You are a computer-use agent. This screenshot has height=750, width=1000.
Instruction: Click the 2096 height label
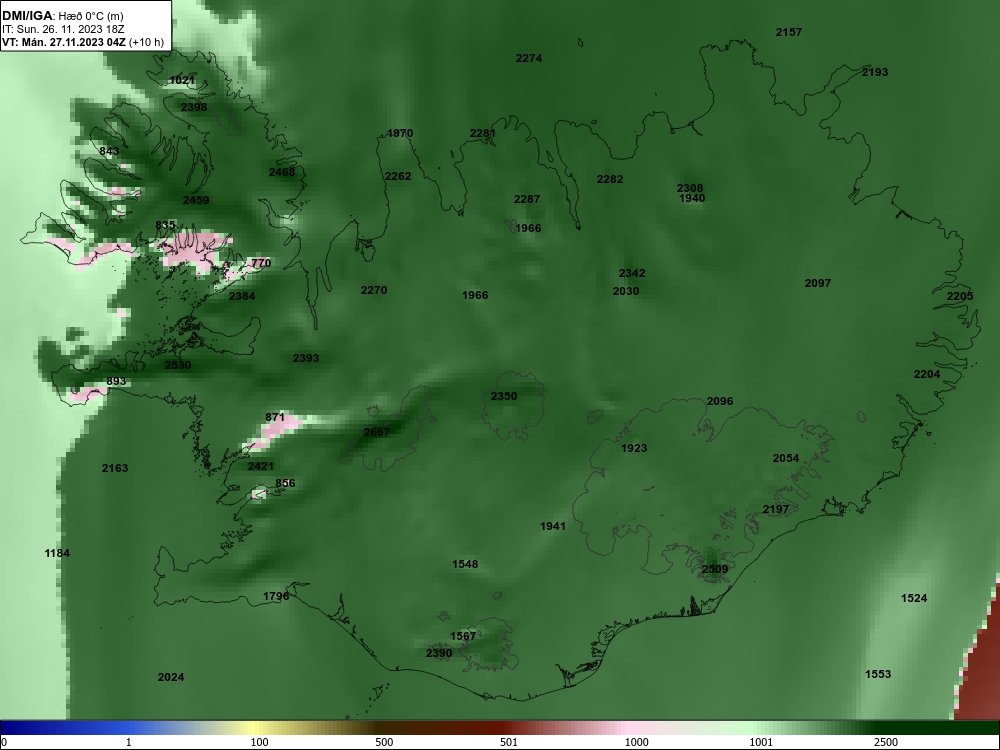(720, 401)
